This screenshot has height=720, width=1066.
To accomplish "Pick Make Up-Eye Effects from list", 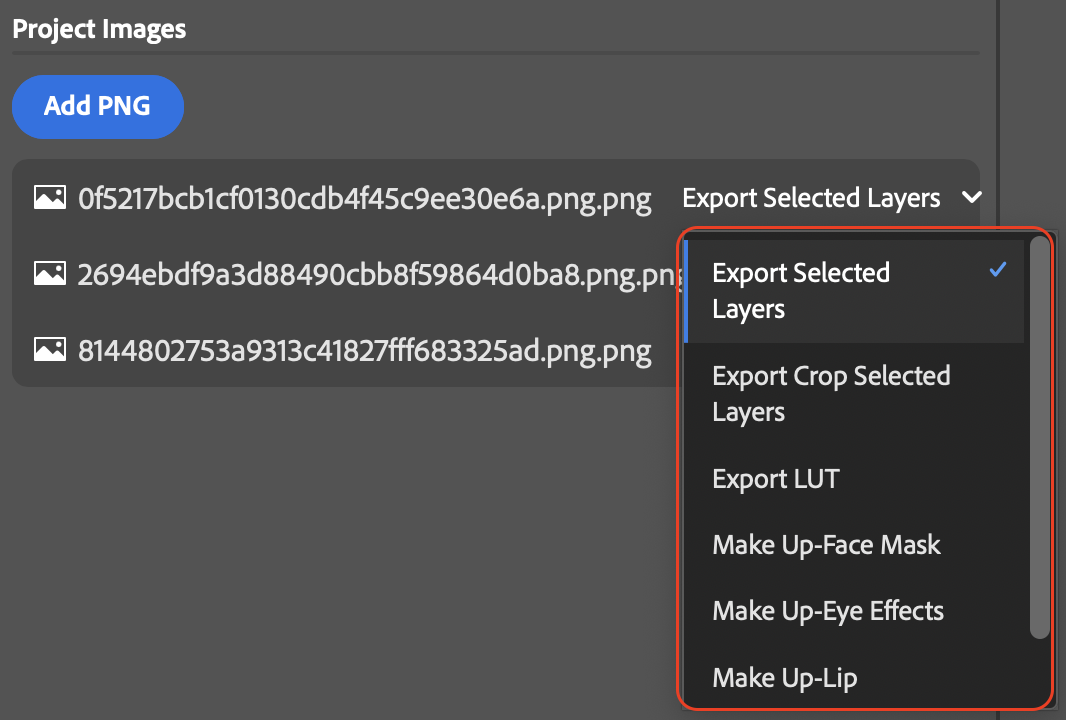I will [855, 611].
